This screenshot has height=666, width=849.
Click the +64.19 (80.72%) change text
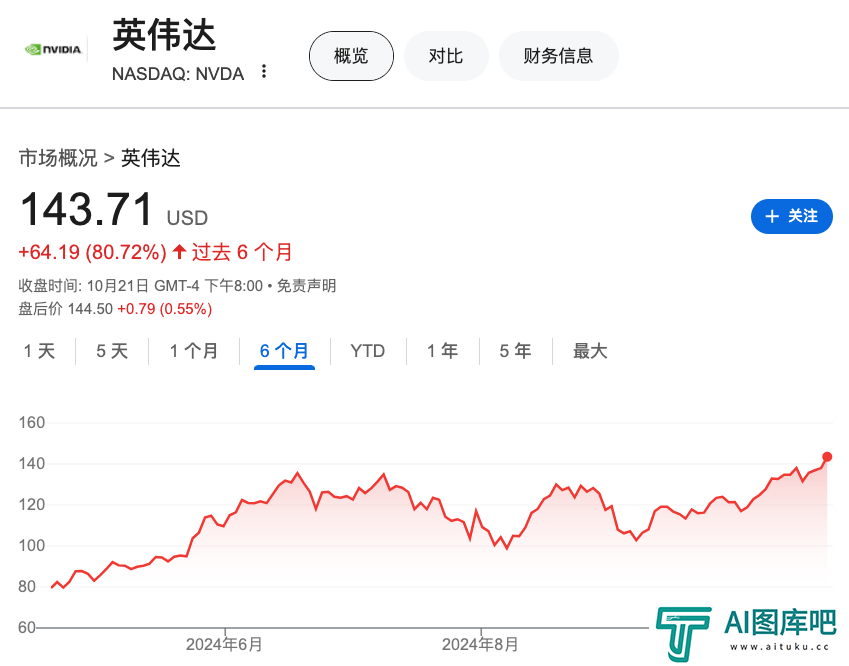[93, 252]
